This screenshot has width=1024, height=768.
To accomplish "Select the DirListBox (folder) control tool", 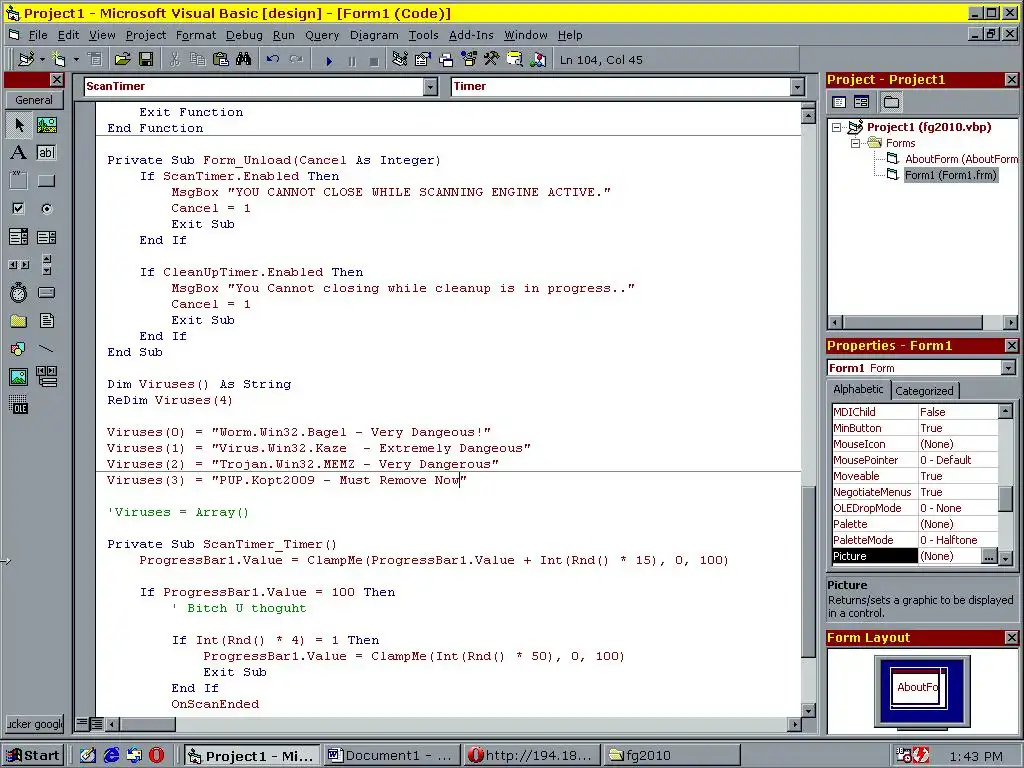I will [18, 321].
